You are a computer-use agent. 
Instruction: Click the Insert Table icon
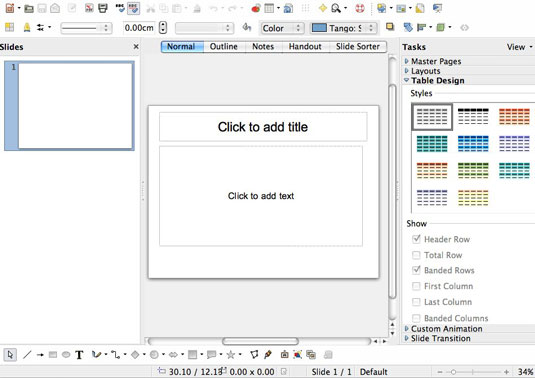[x=269, y=8]
